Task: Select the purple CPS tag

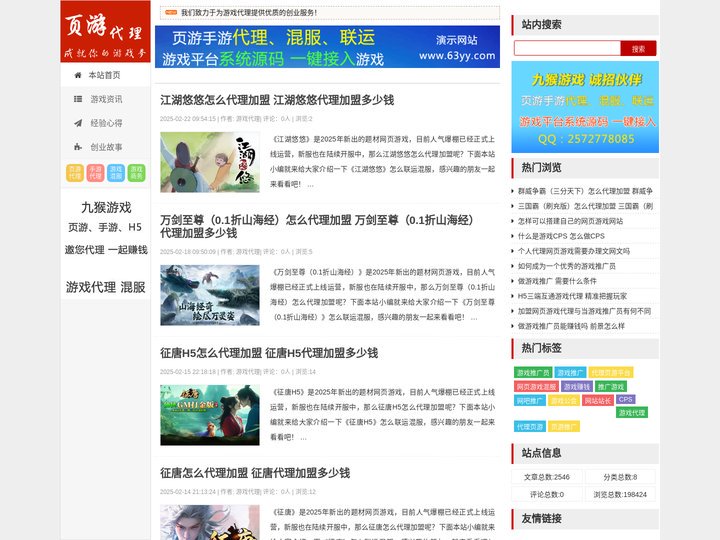Action: click(x=625, y=399)
